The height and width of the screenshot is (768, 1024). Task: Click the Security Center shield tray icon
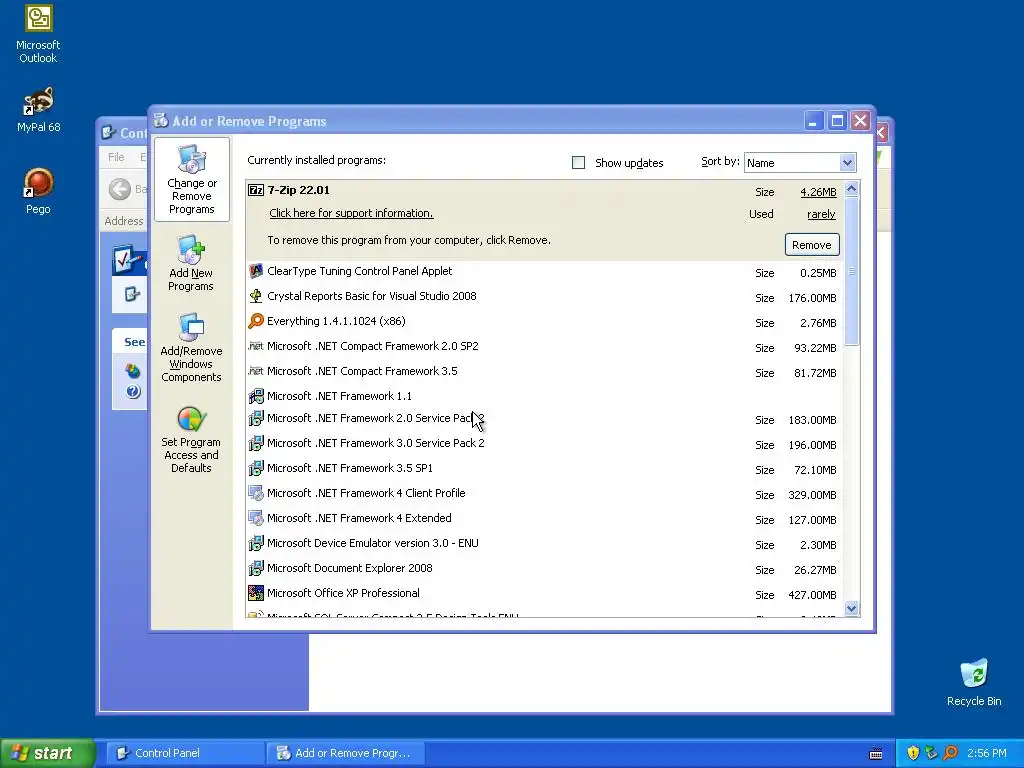coord(913,753)
